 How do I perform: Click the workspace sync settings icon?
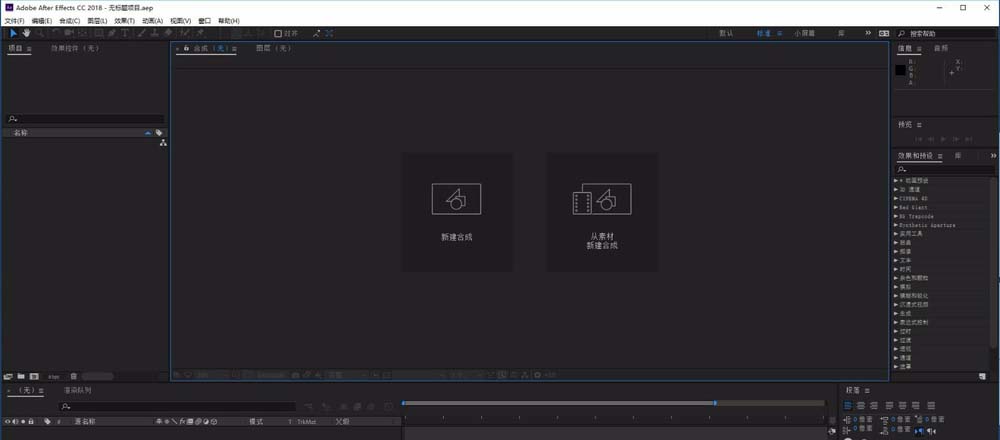883,33
